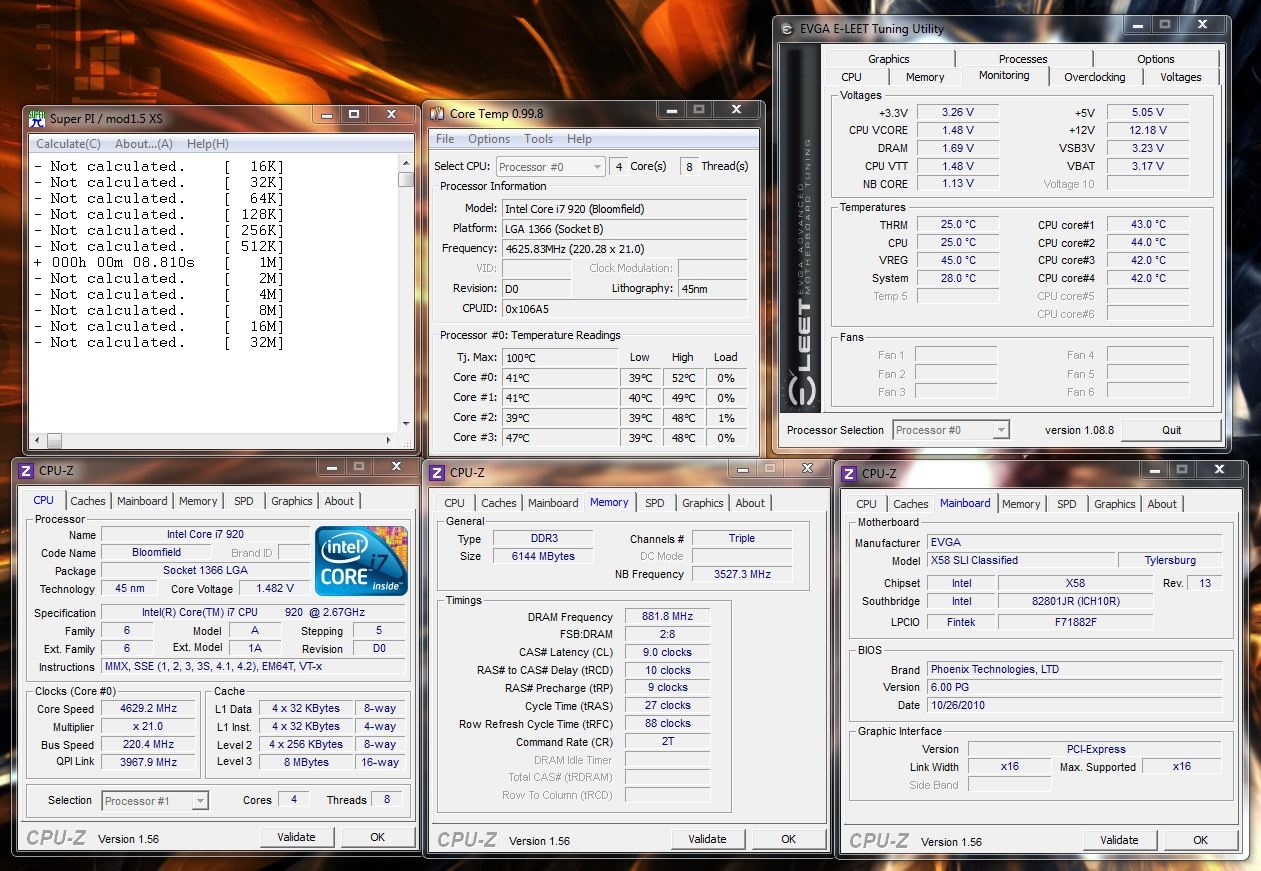Click the CPU-Z title icon above the Processor group
Screen dimensions: 1261x871
pos(26,470)
